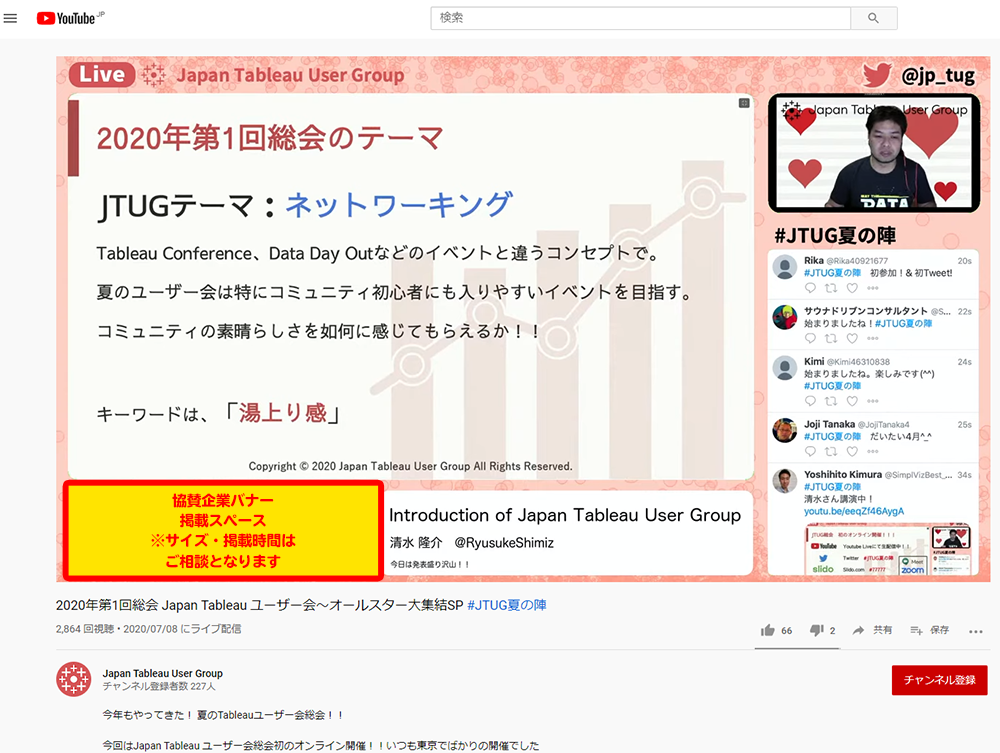
Task: Click the @RyusukeShimiz handle on the slide caption
Action: point(504,543)
